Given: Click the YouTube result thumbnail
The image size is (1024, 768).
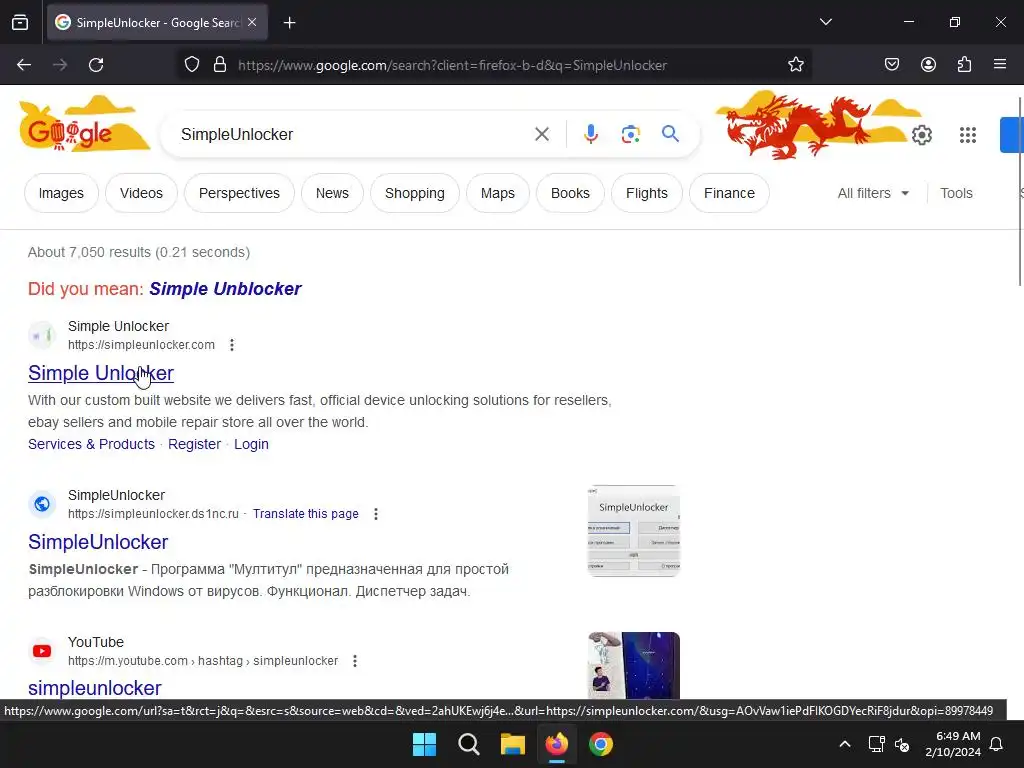Looking at the screenshot, I should pyautogui.click(x=633, y=665).
